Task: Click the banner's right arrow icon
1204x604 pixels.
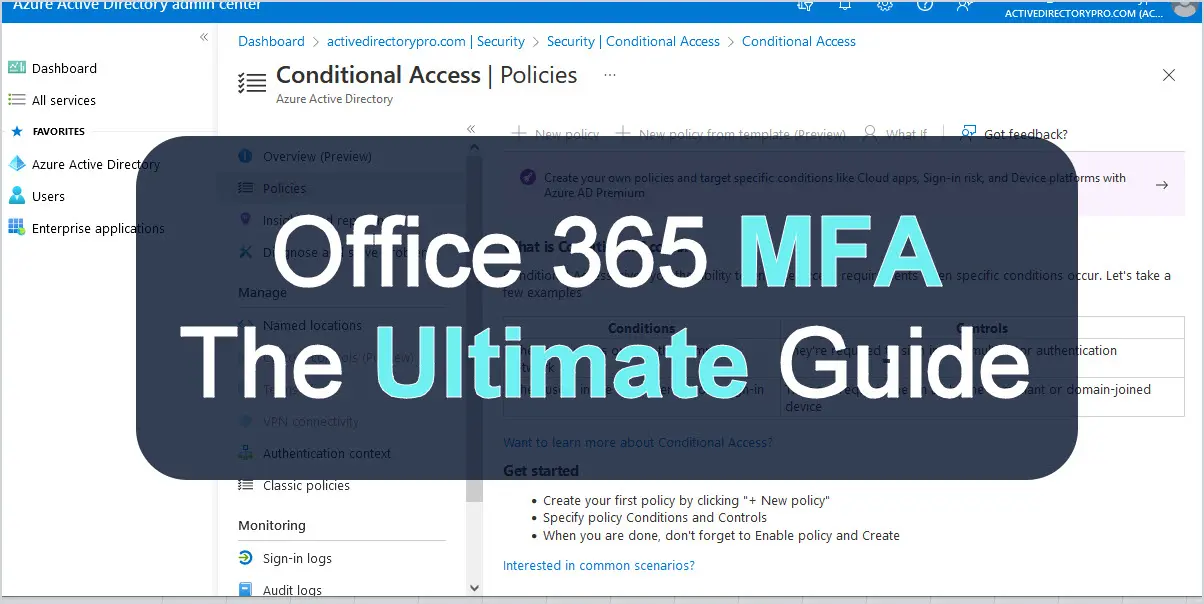Action: coord(1162,185)
